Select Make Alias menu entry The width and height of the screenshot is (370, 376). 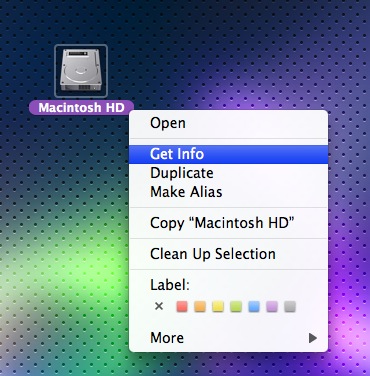[228, 192]
